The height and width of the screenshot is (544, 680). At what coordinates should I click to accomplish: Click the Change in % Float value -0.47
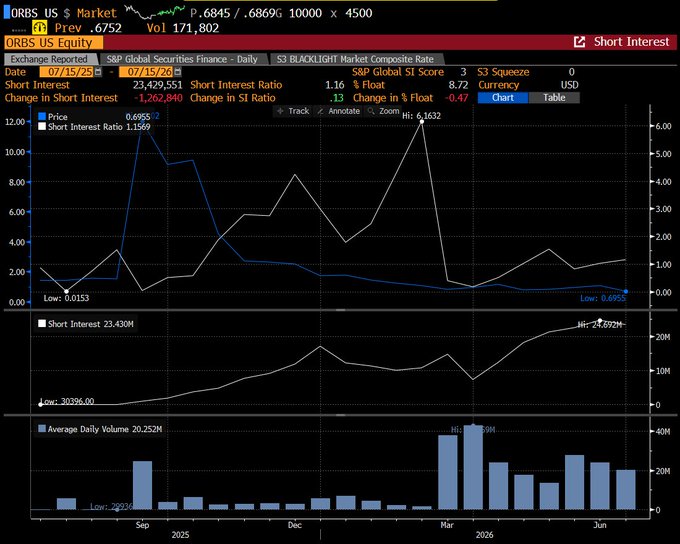point(457,98)
